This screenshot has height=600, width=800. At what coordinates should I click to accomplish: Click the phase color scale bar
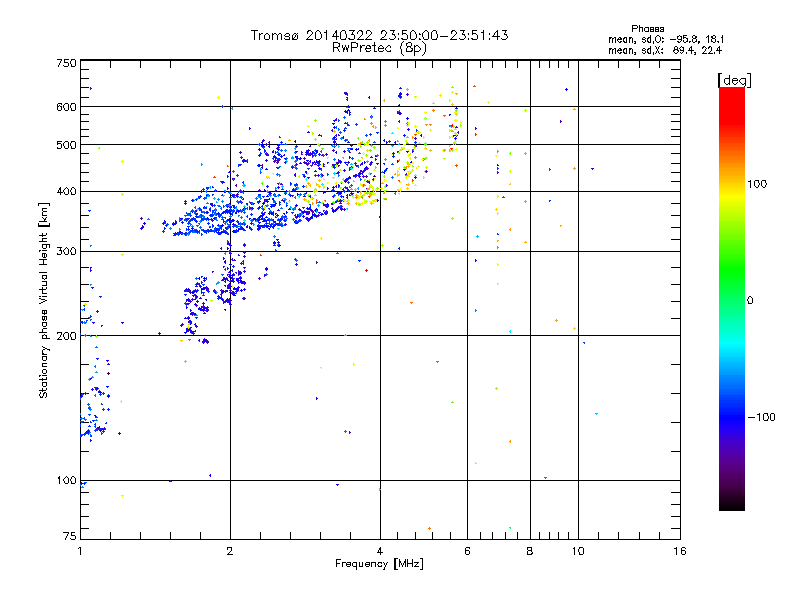[732, 299]
